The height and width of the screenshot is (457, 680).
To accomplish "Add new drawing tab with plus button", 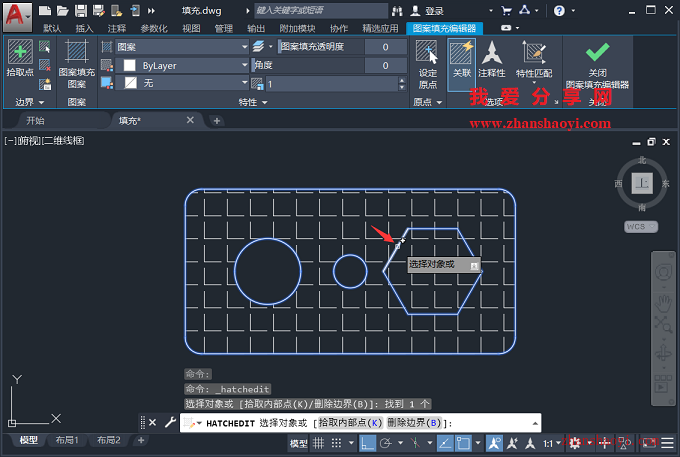I will [x=217, y=121].
